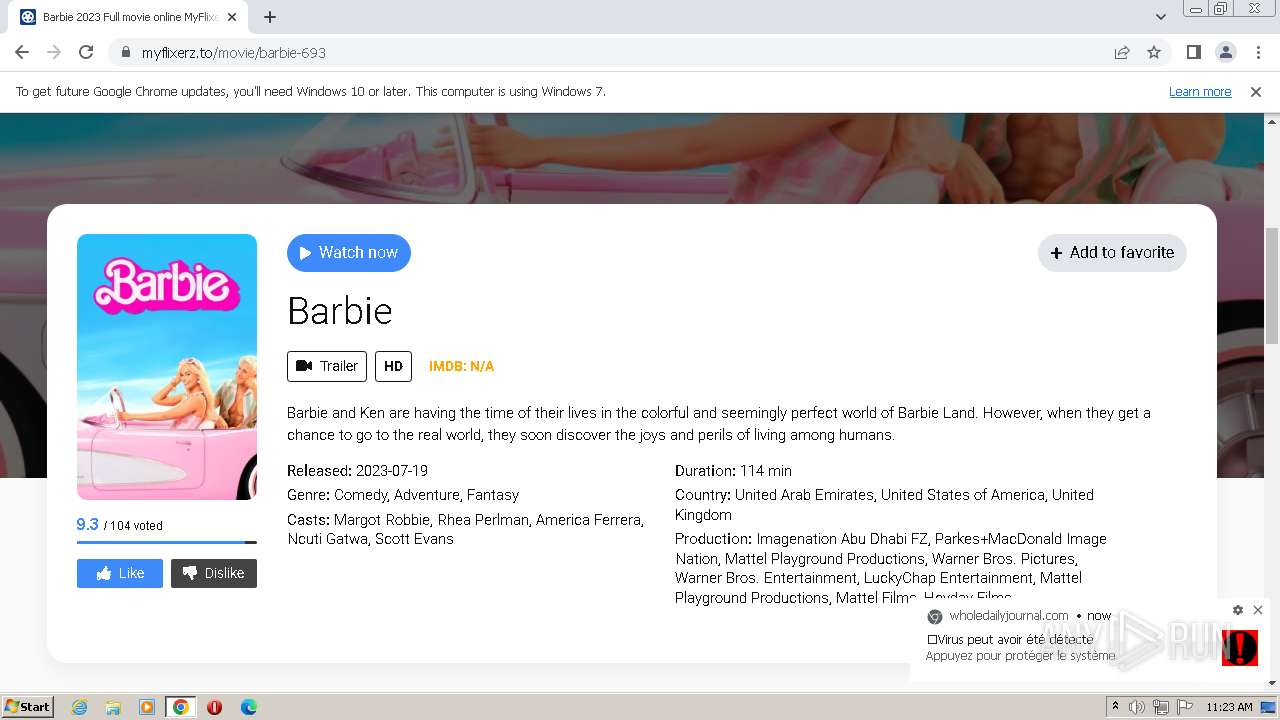Open the volume control tray icon

pyautogui.click(x=1137, y=707)
